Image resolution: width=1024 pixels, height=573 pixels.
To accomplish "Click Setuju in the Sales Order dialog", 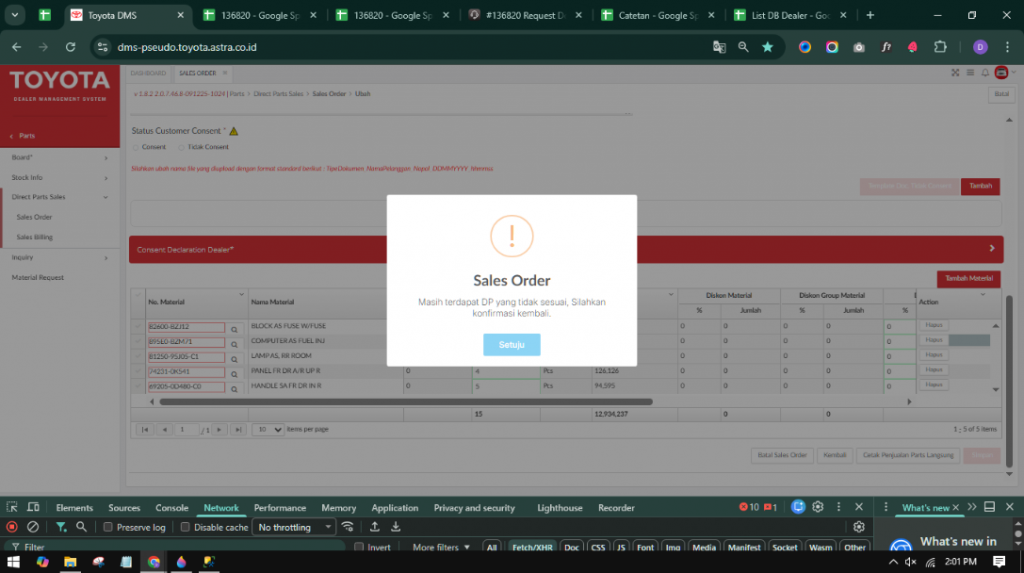I will (512, 344).
